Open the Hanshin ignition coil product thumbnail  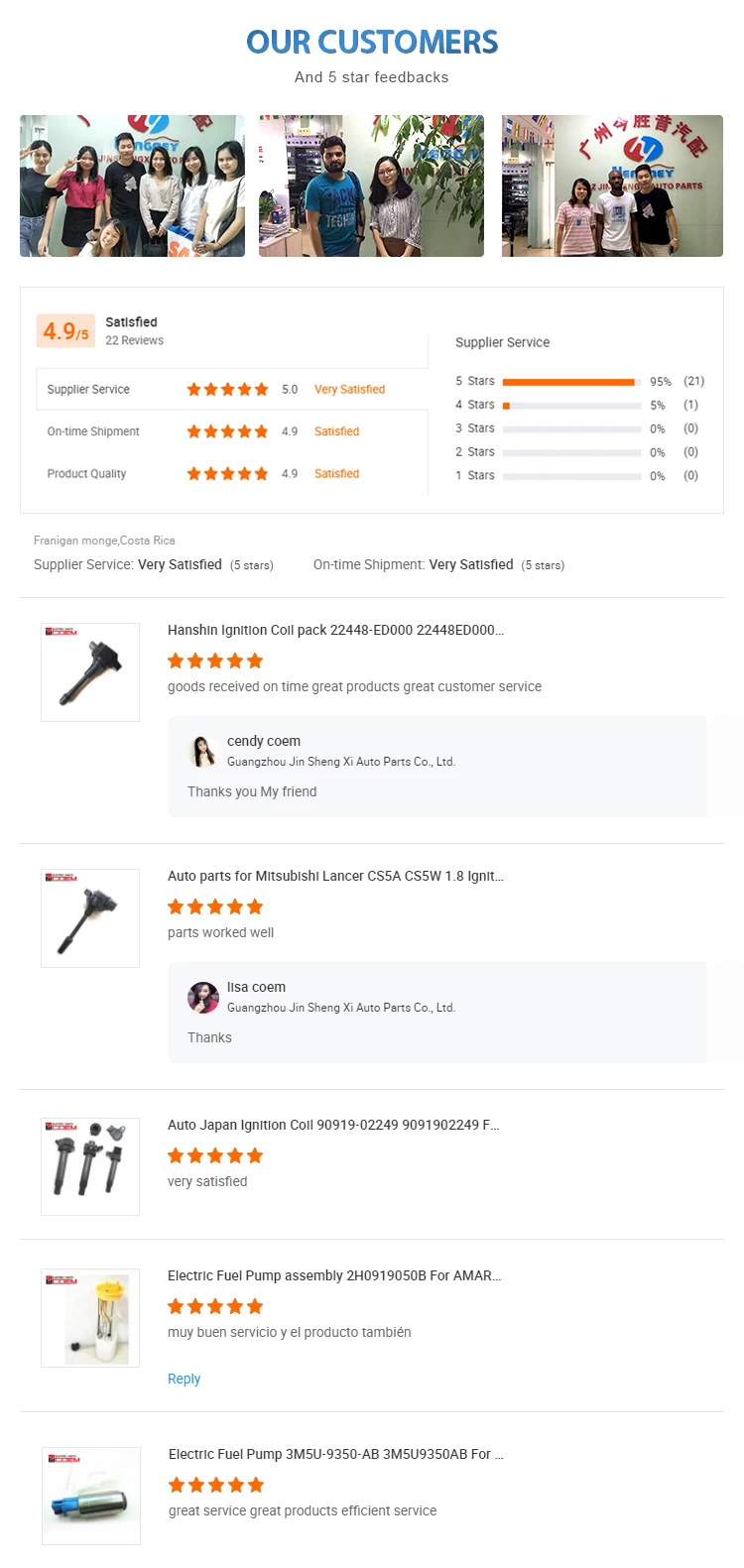coord(90,672)
